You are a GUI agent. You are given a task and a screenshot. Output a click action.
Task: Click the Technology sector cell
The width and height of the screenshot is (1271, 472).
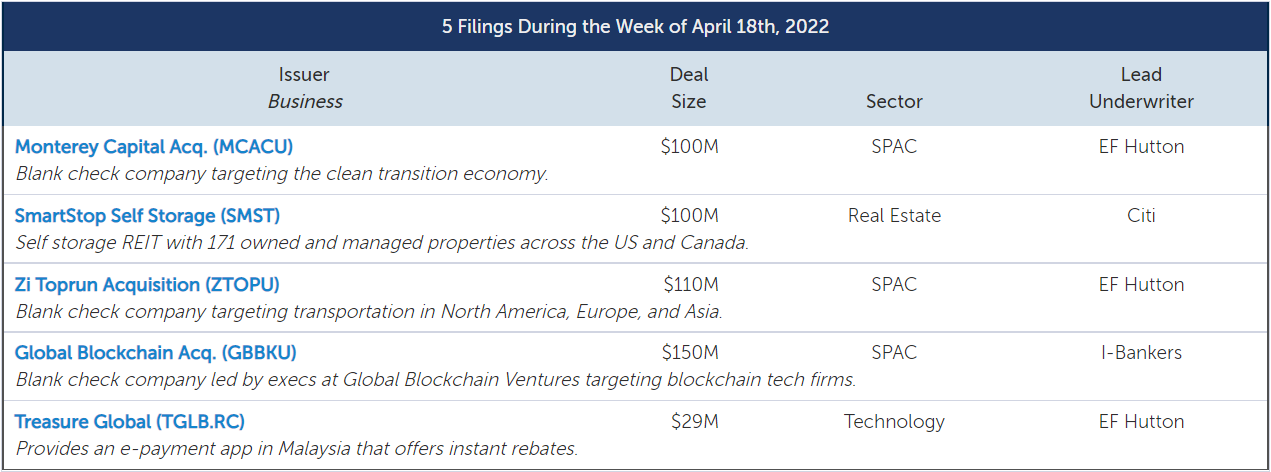click(x=894, y=421)
